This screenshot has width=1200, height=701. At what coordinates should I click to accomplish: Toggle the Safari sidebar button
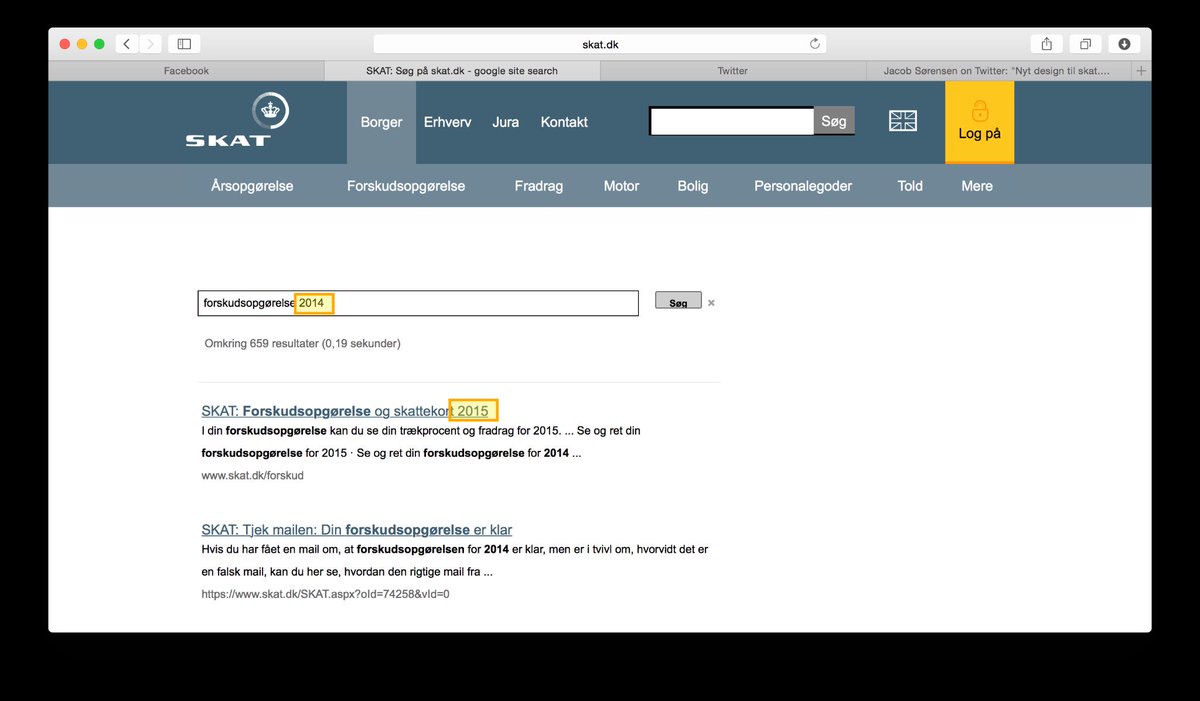(185, 44)
